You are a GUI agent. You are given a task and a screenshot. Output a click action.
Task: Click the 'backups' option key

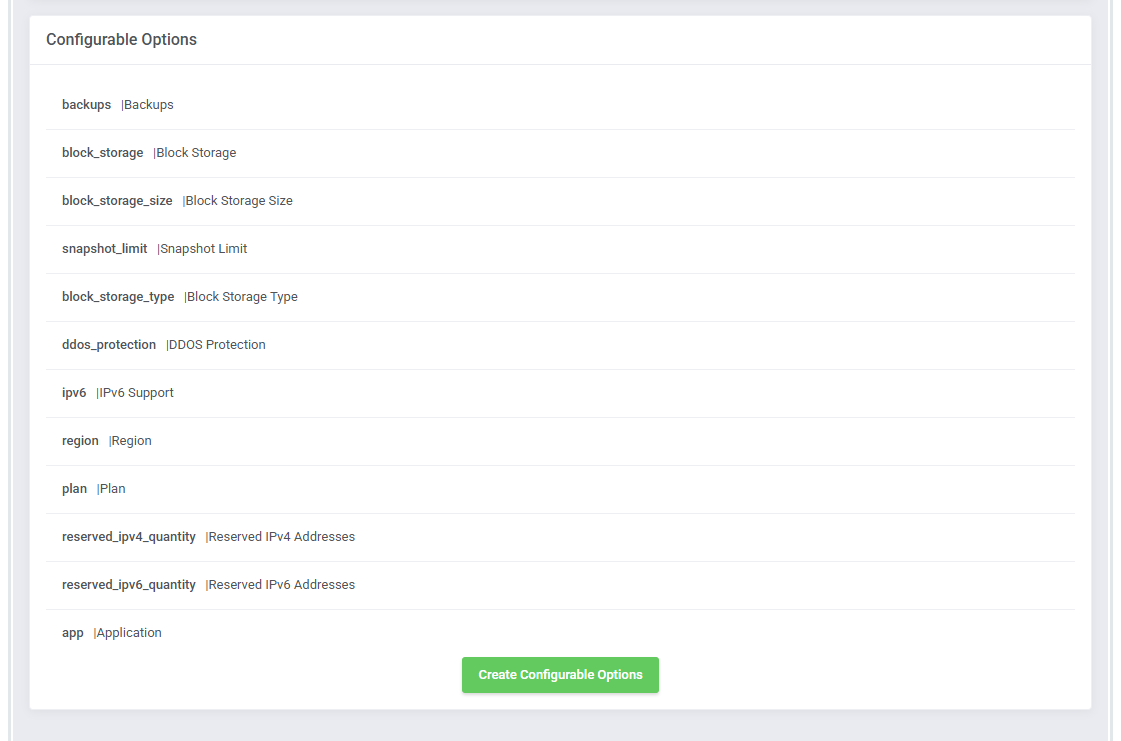tap(87, 104)
